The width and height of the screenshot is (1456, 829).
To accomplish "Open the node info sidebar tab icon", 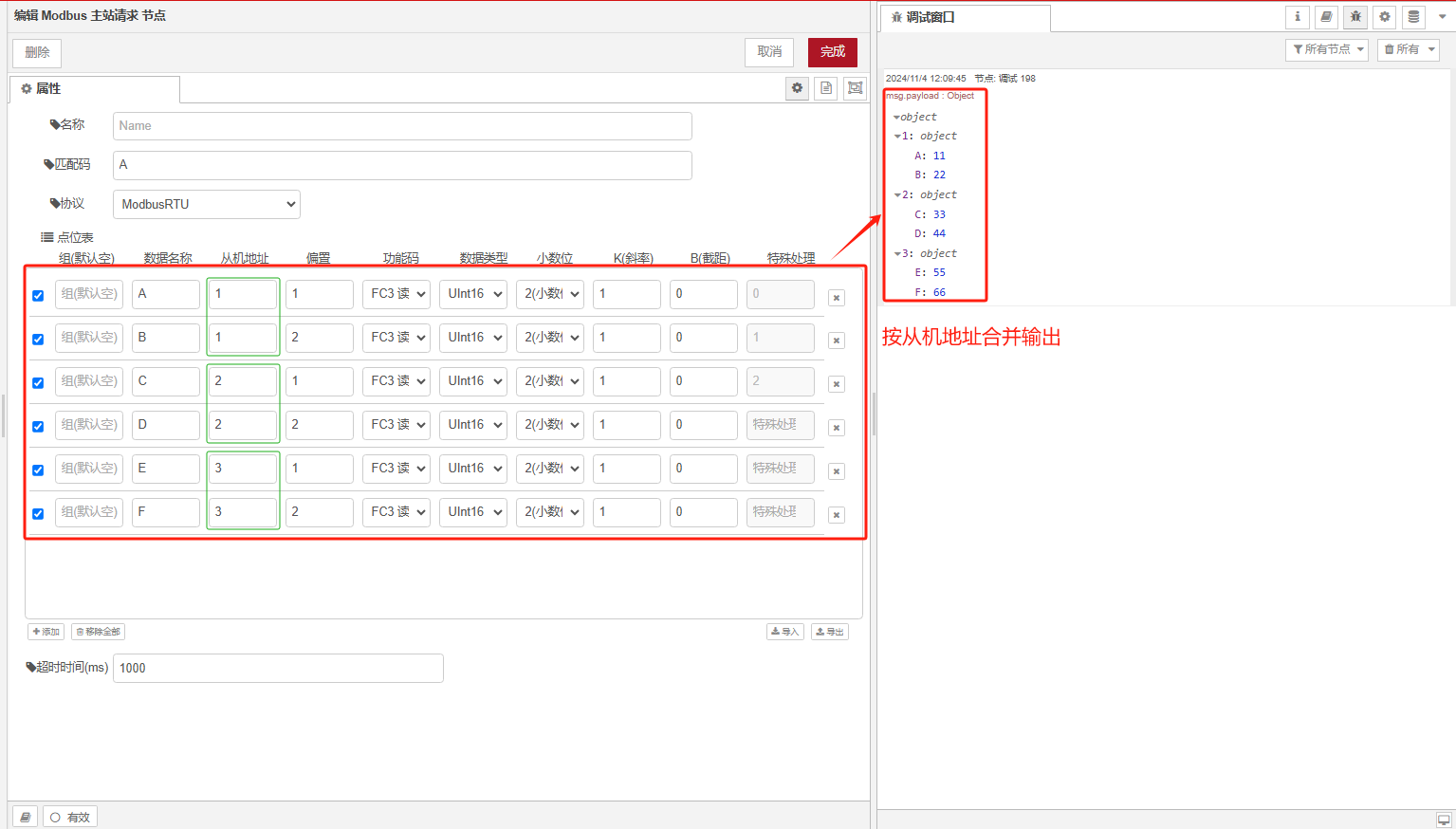I will 1298,17.
